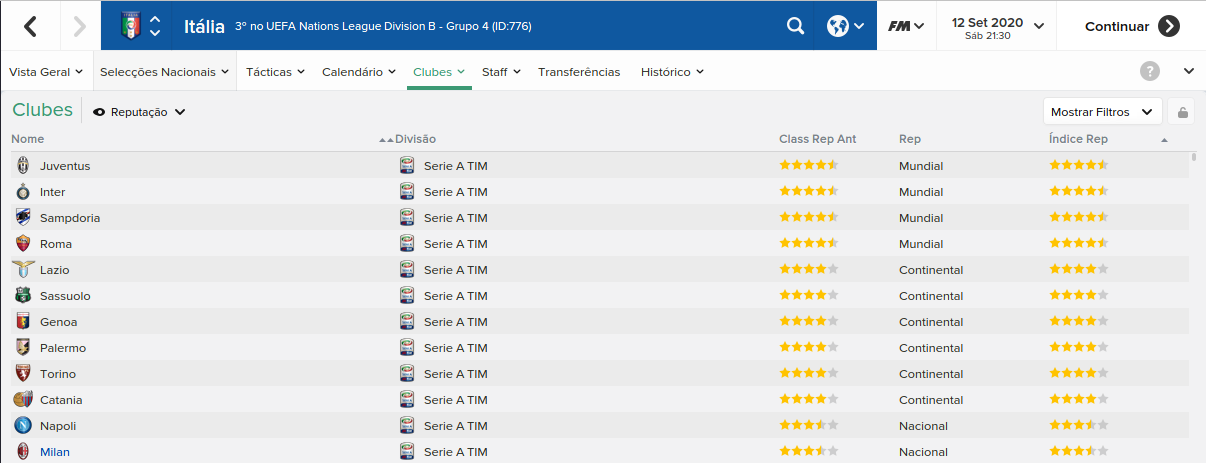Click the Sampdoria club crest
Screen dimensions: 1206x463
[x=23, y=217]
